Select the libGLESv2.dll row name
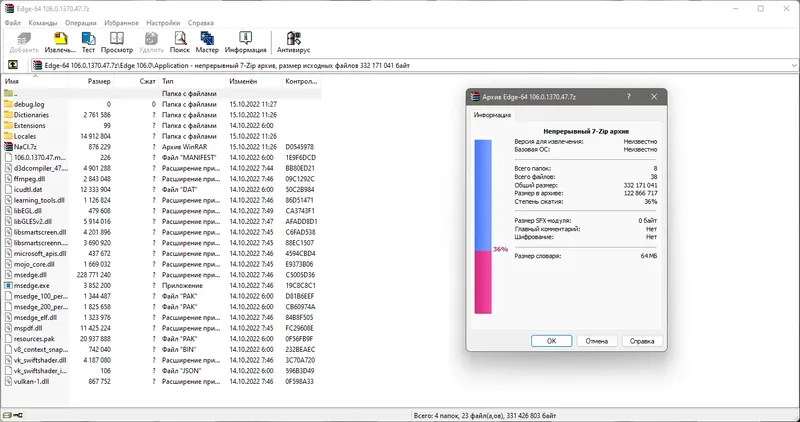 [33, 221]
